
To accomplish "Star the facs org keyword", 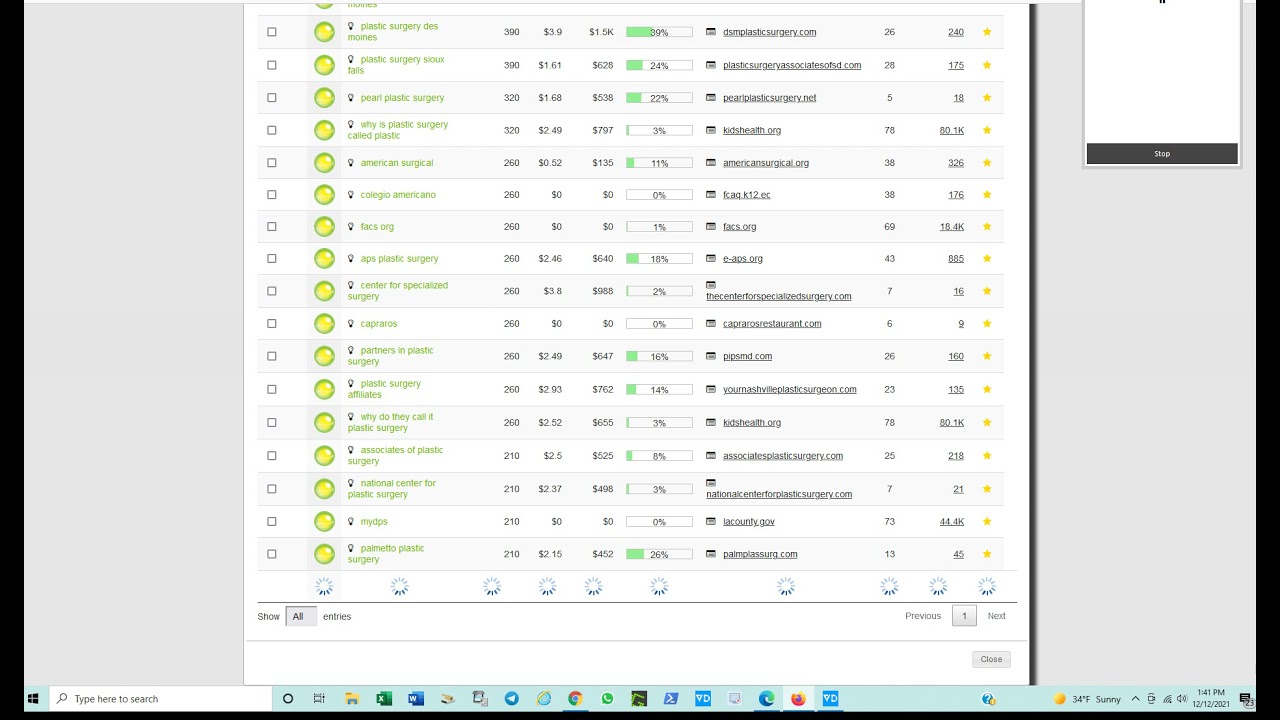I will point(987,227).
